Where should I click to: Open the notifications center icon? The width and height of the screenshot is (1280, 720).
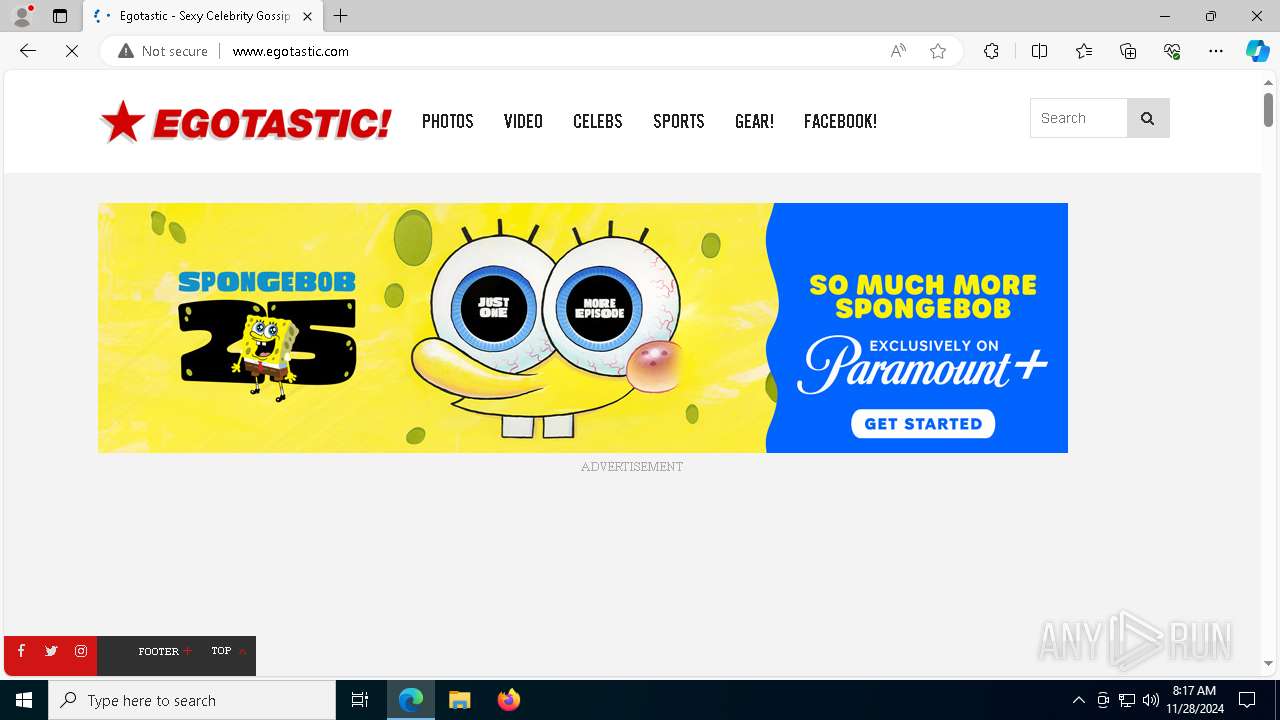point(1247,700)
